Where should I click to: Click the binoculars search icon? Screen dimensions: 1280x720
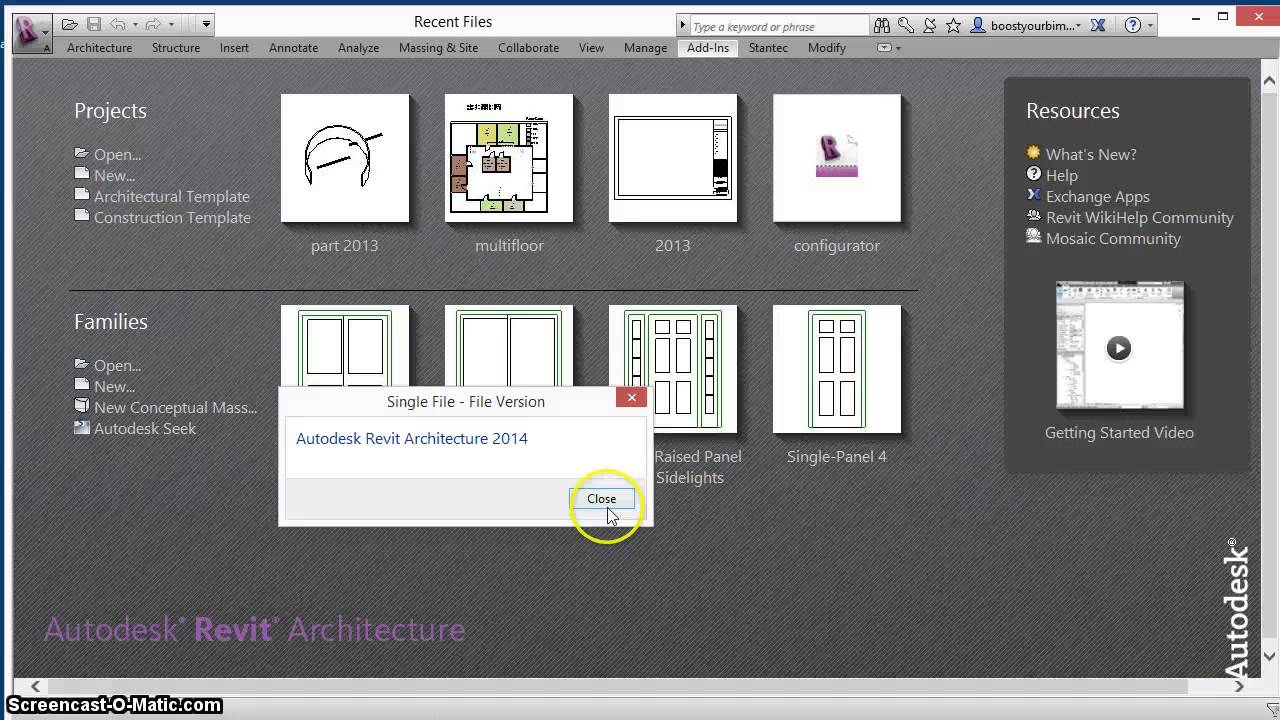(881, 25)
